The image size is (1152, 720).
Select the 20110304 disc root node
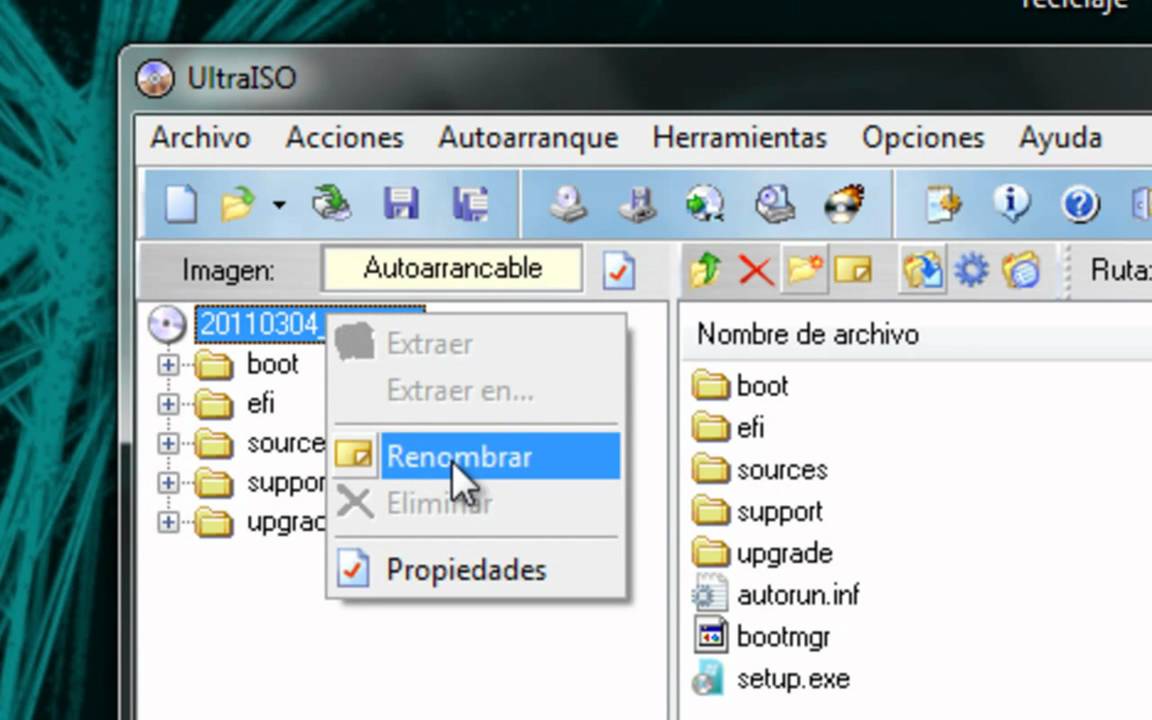click(261, 324)
